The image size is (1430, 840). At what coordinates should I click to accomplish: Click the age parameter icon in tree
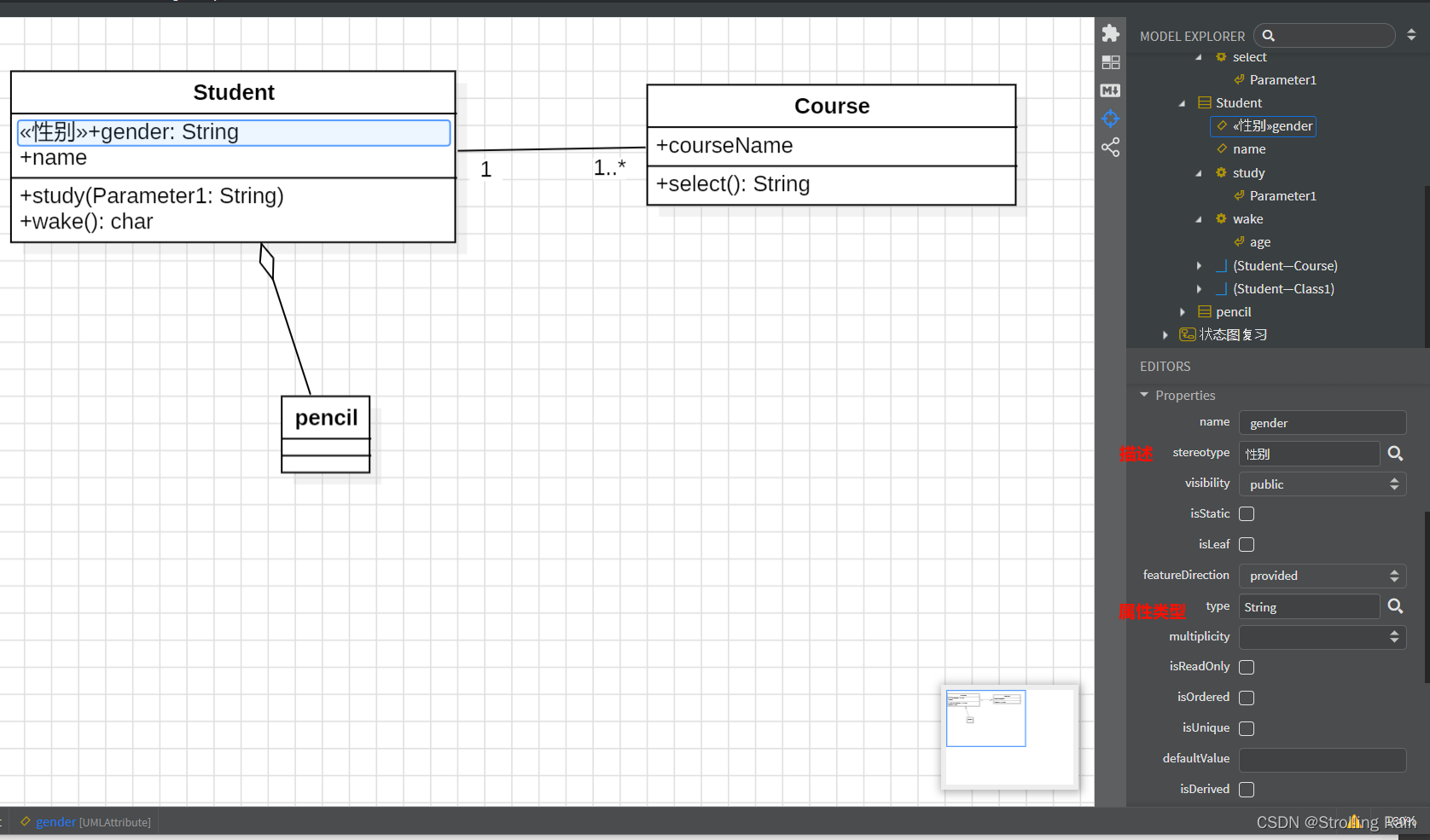[x=1239, y=241]
